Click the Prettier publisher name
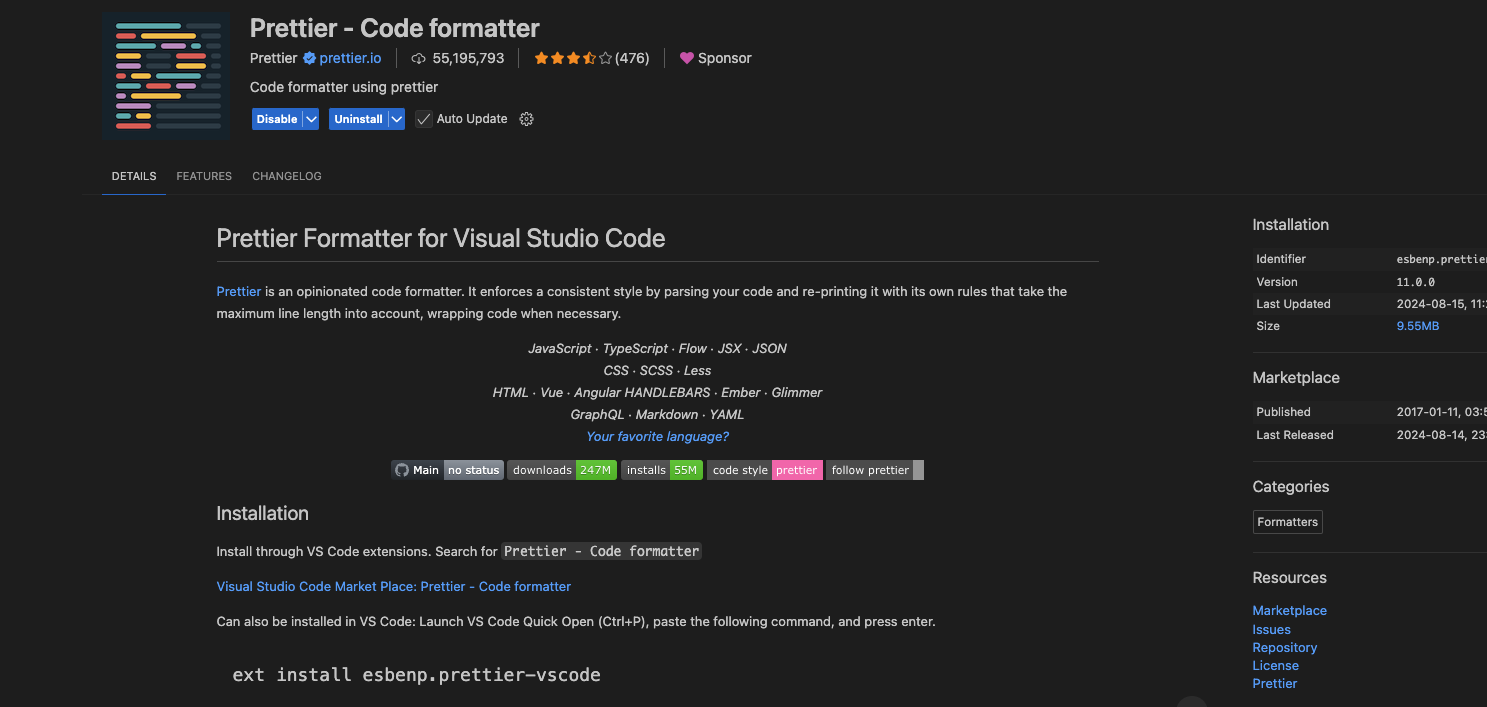Image resolution: width=1487 pixels, height=707 pixels. point(274,58)
